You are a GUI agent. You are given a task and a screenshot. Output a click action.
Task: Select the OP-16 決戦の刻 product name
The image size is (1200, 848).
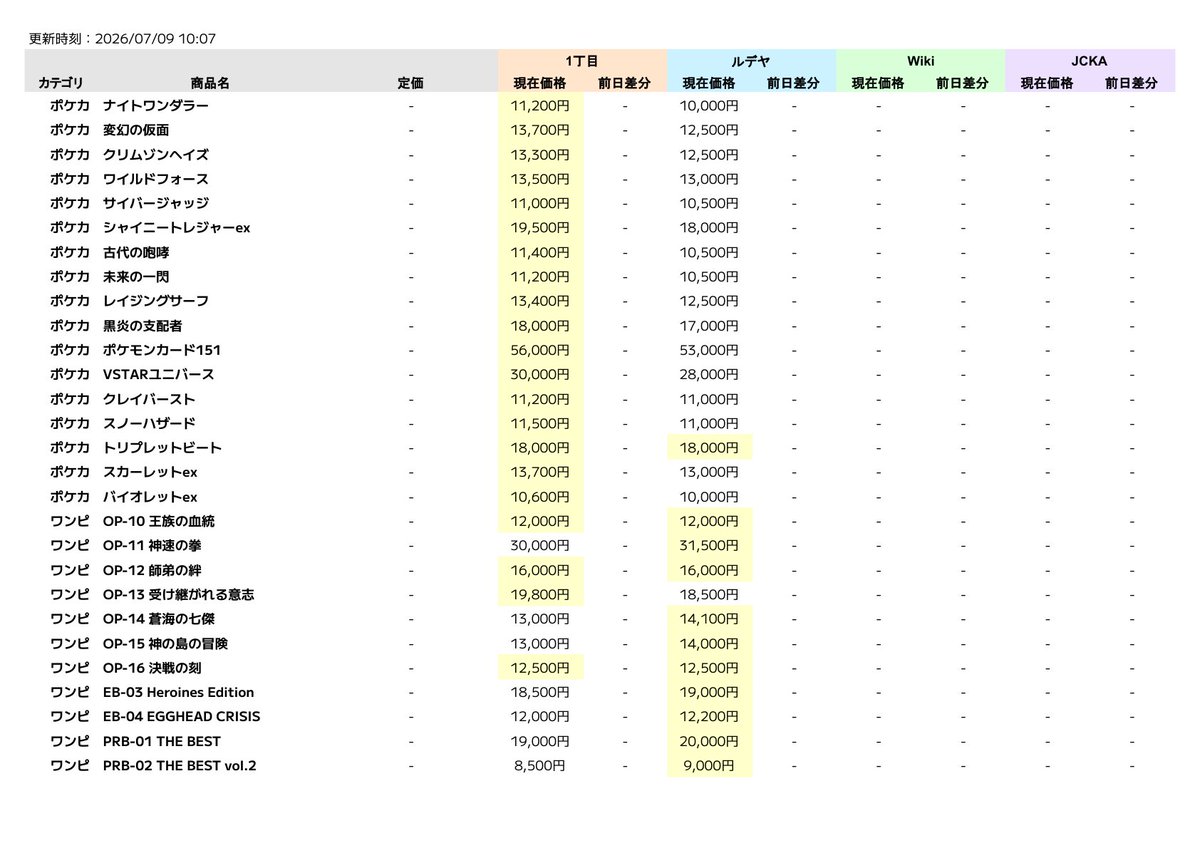(x=153, y=667)
